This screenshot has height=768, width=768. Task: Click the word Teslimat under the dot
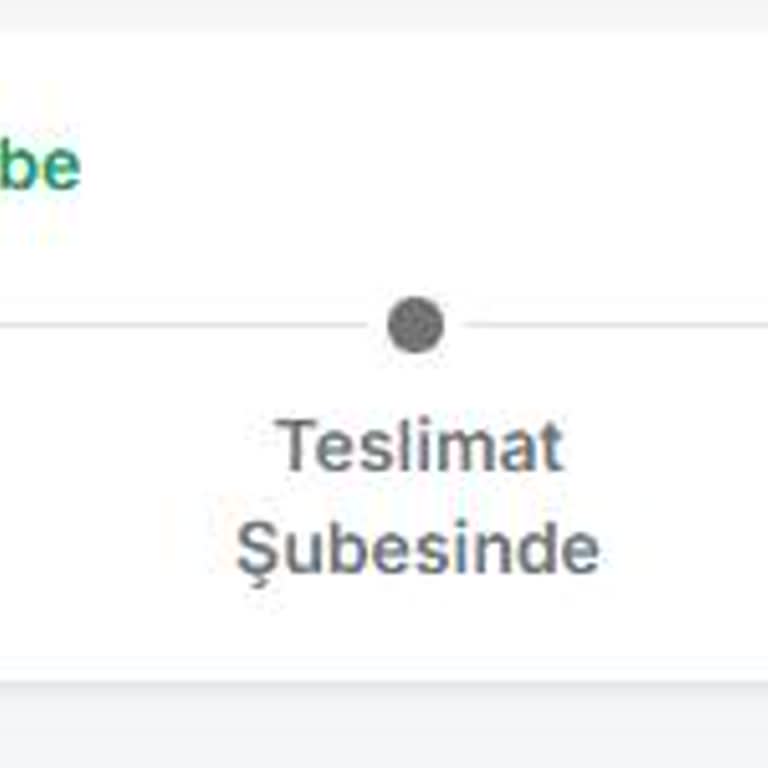coord(419,445)
